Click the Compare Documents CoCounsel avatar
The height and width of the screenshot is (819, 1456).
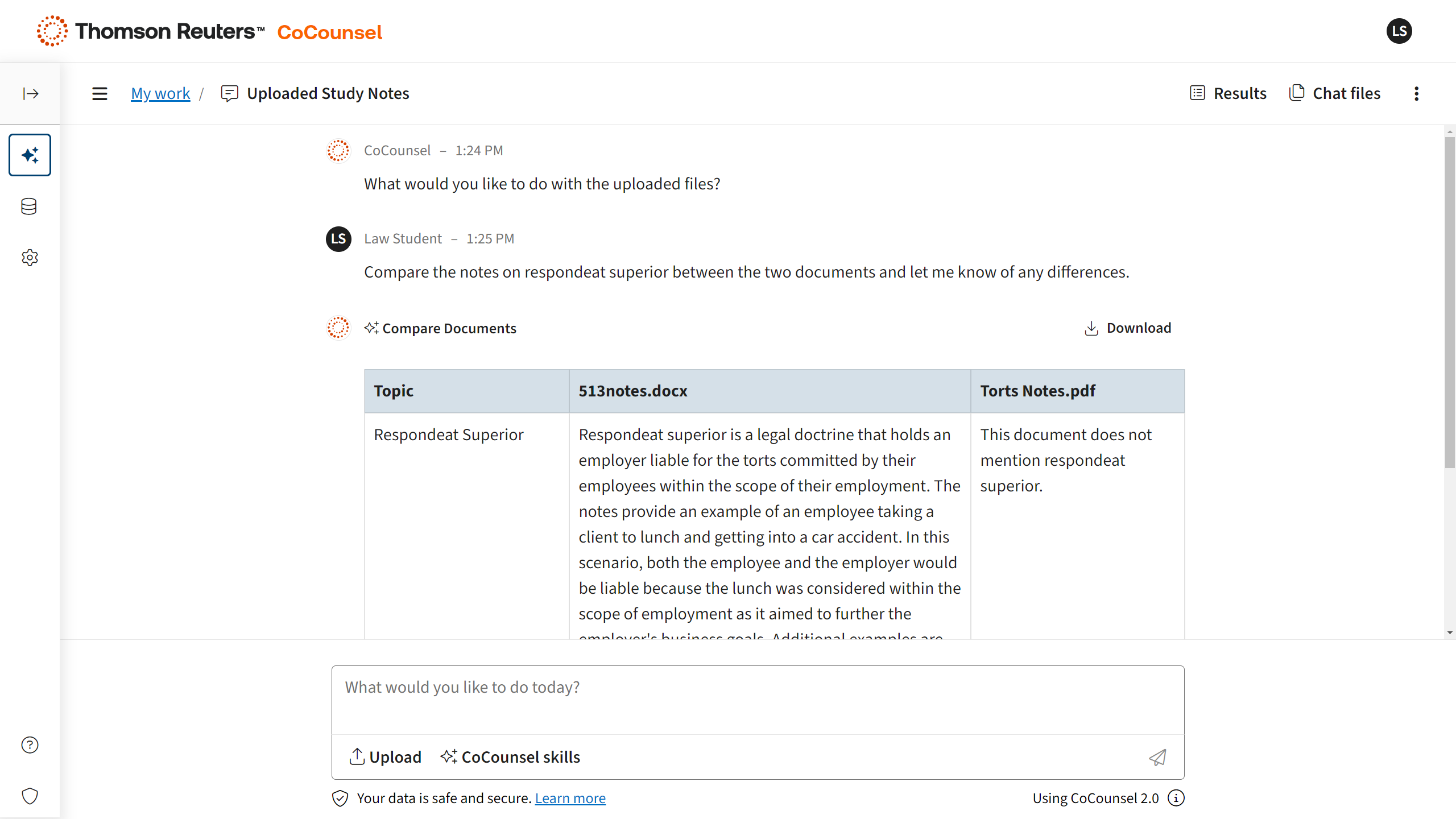point(338,328)
